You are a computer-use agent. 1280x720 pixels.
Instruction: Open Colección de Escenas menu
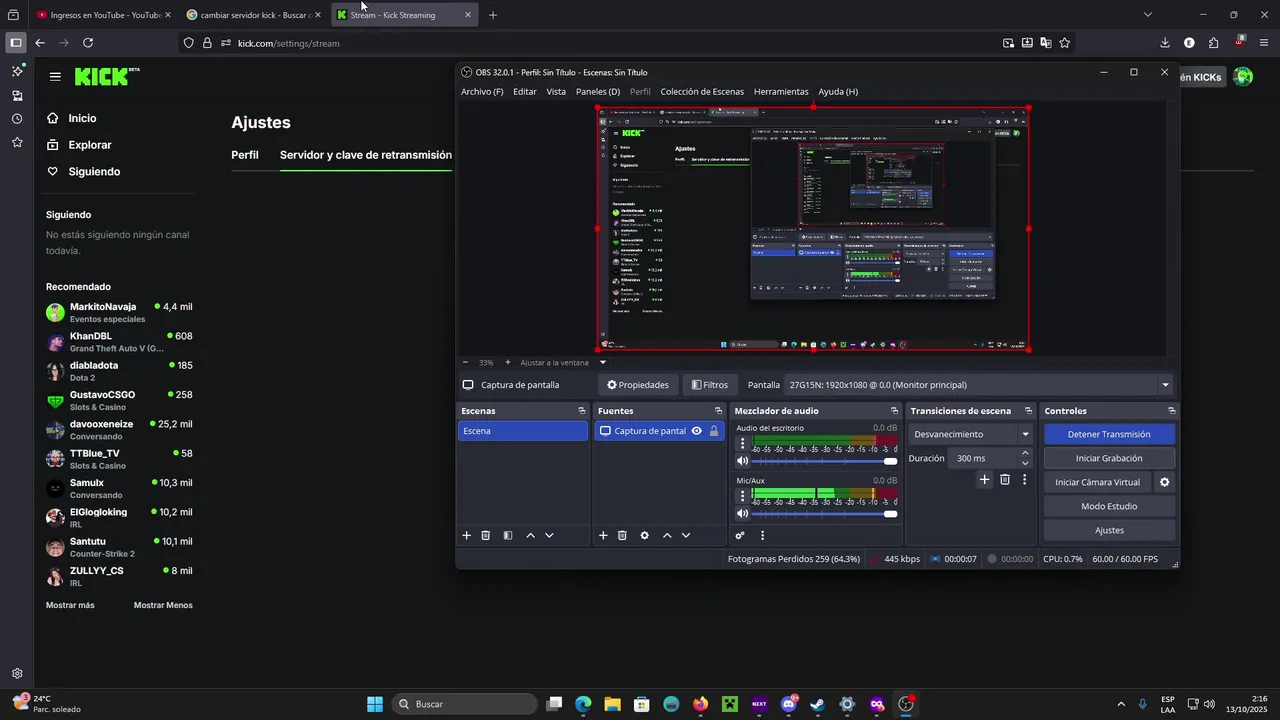tap(702, 92)
